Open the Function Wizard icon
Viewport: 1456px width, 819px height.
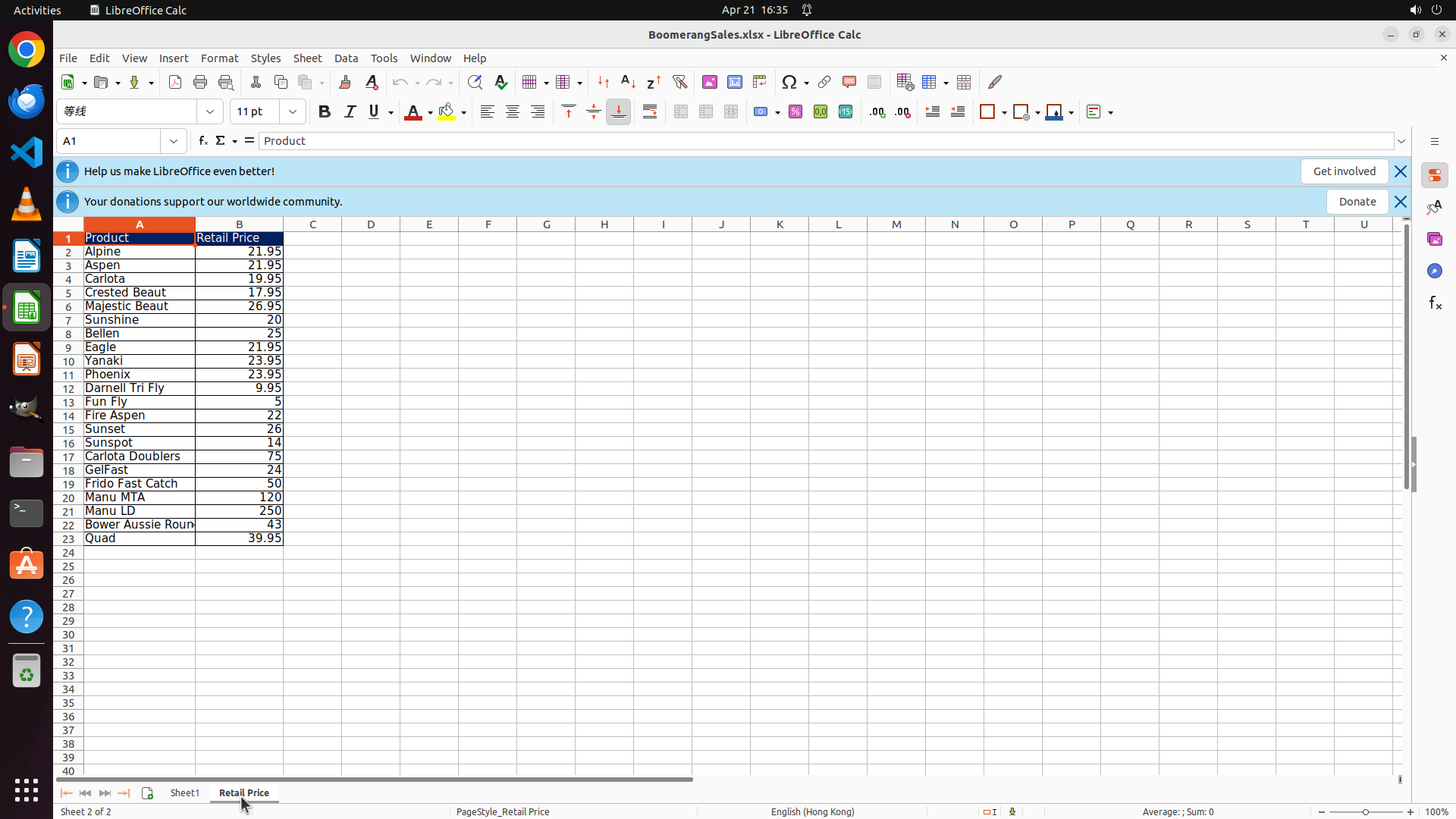pyautogui.click(x=202, y=141)
